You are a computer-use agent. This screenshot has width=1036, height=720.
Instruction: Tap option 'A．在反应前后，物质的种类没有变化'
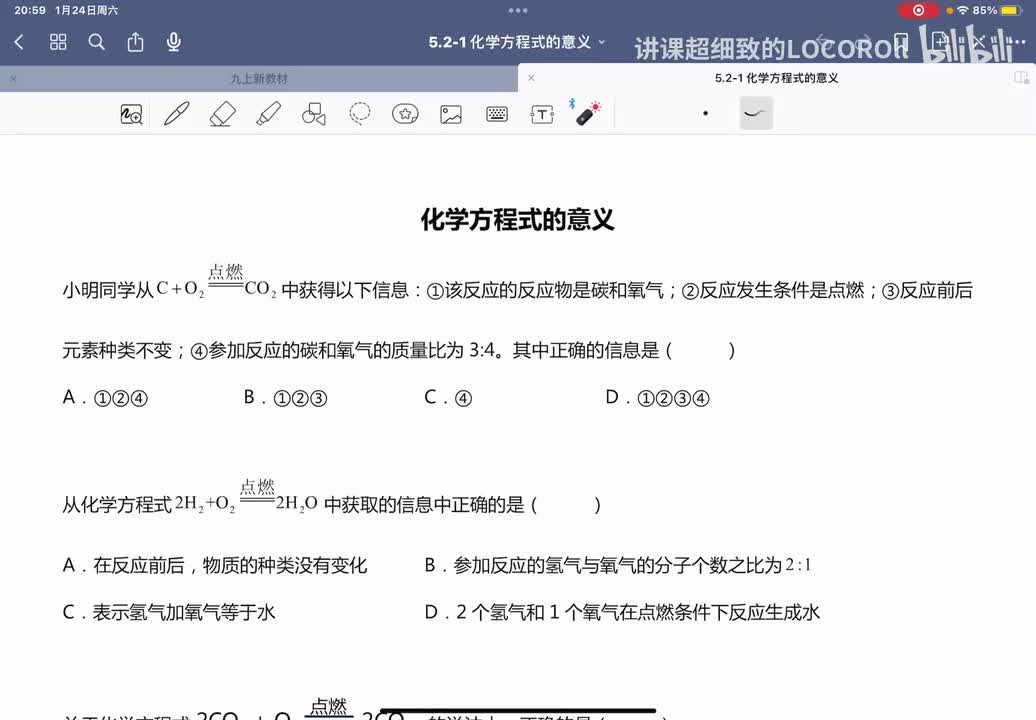(x=215, y=565)
